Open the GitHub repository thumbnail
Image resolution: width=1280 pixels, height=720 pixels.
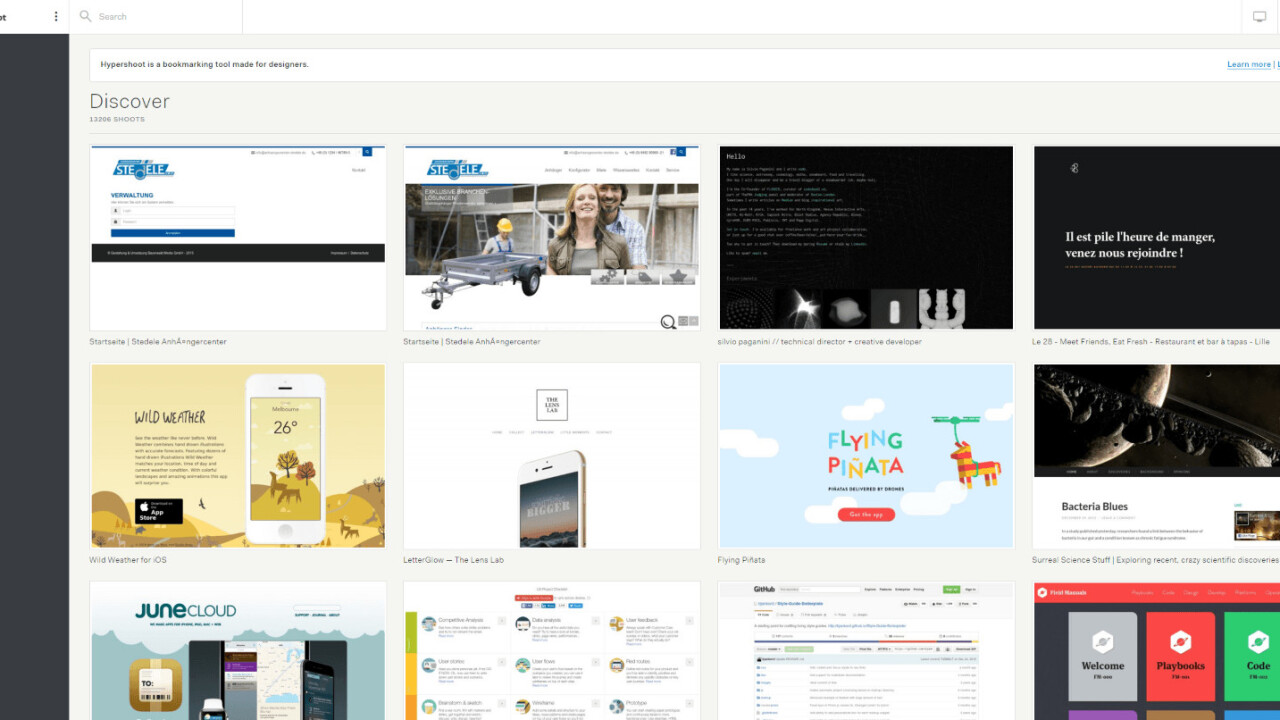click(866, 650)
